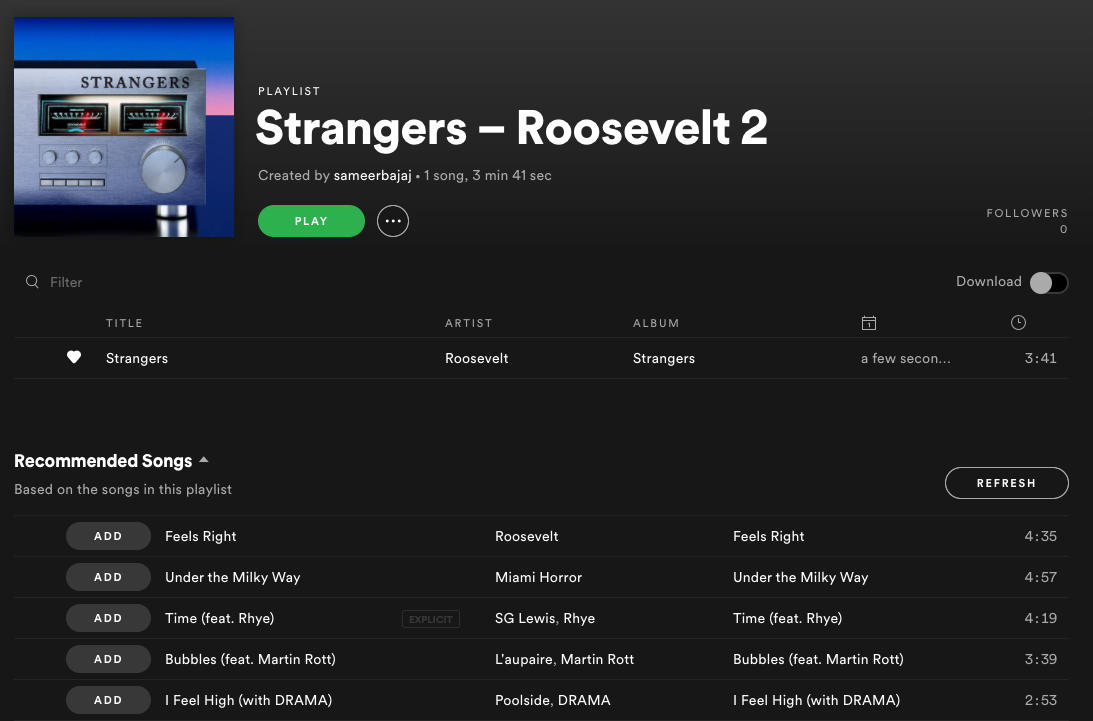This screenshot has width=1093, height=721.
Task: Click the search magnifier icon beside Filter
Action: (x=32, y=282)
